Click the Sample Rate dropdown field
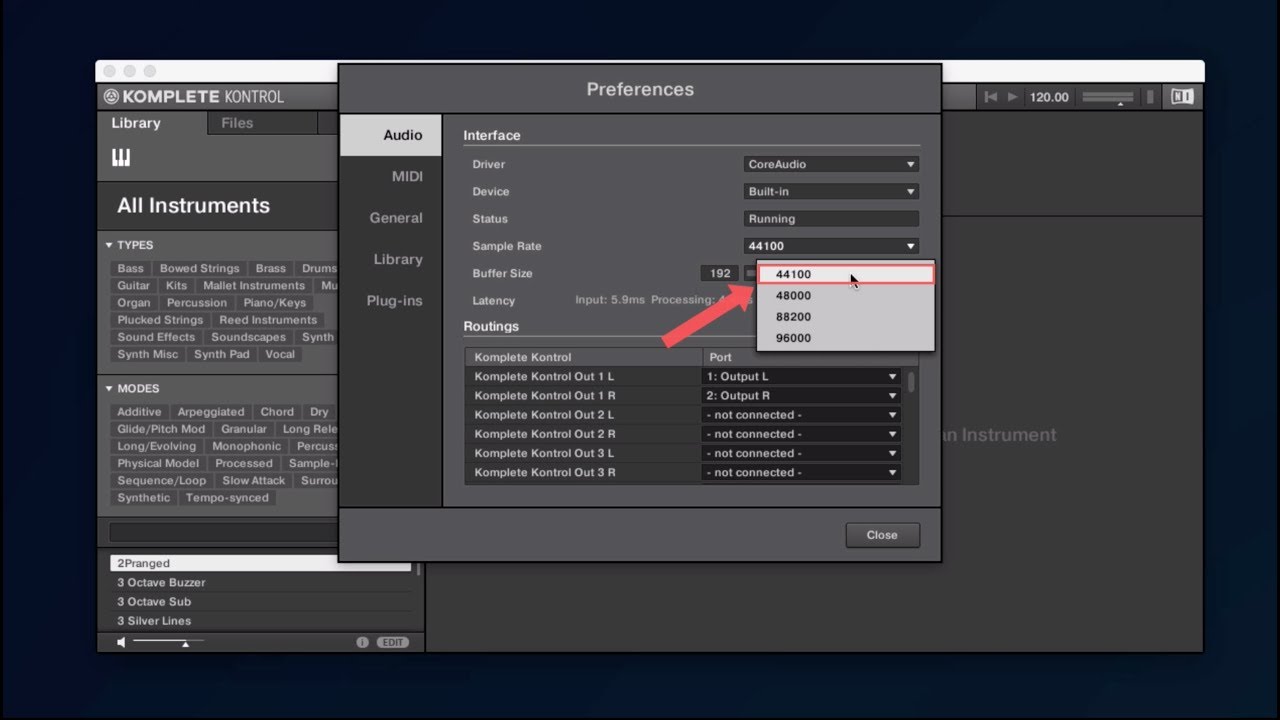1280x720 pixels. 832,246
